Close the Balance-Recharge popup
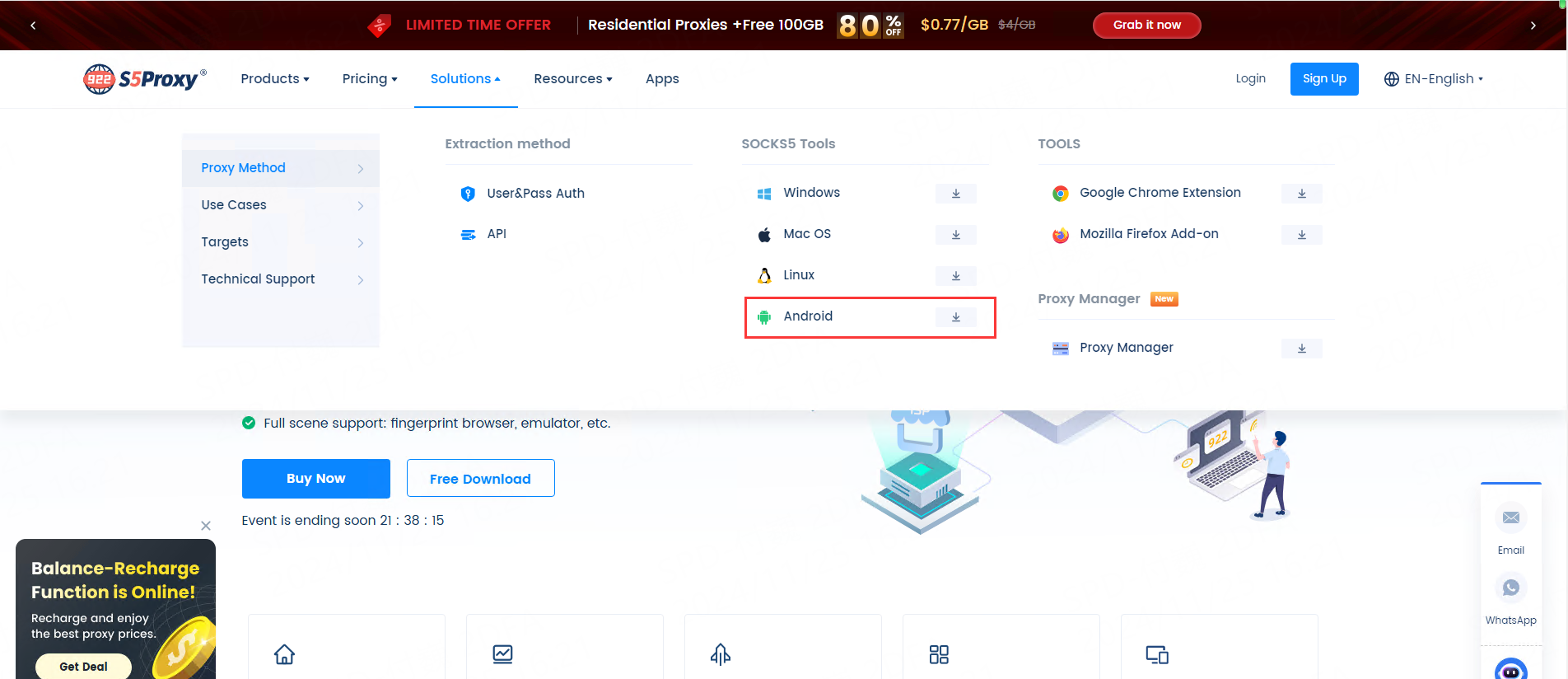The height and width of the screenshot is (679, 1568). coord(206,526)
